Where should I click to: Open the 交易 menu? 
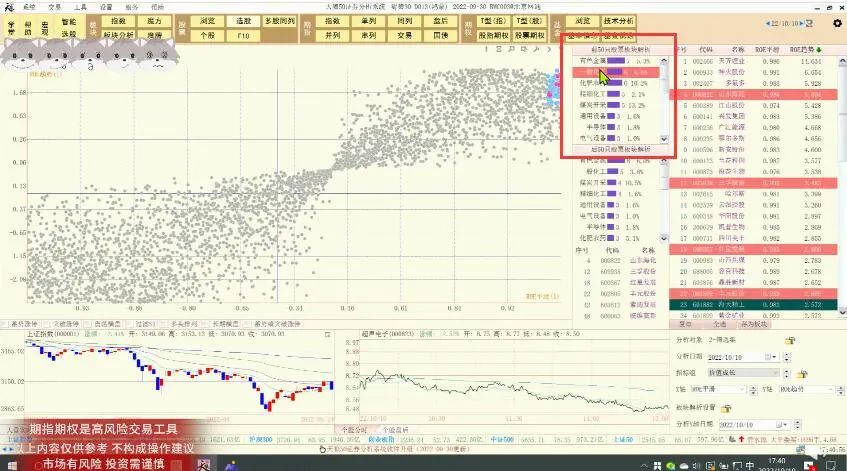click(55, 7)
